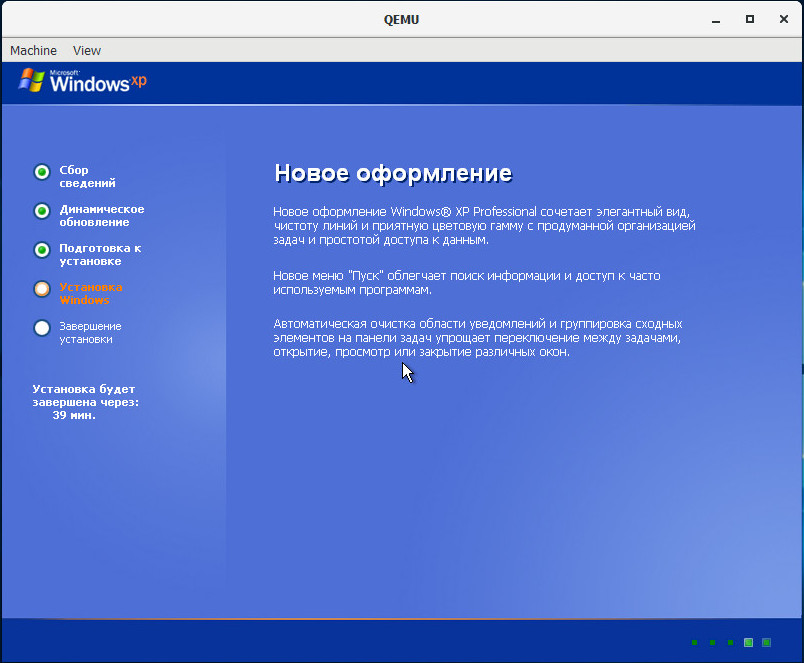Click the paragraph mentioning 'Windows® XP Professional'
The width and height of the screenshot is (804, 663).
click(484, 226)
